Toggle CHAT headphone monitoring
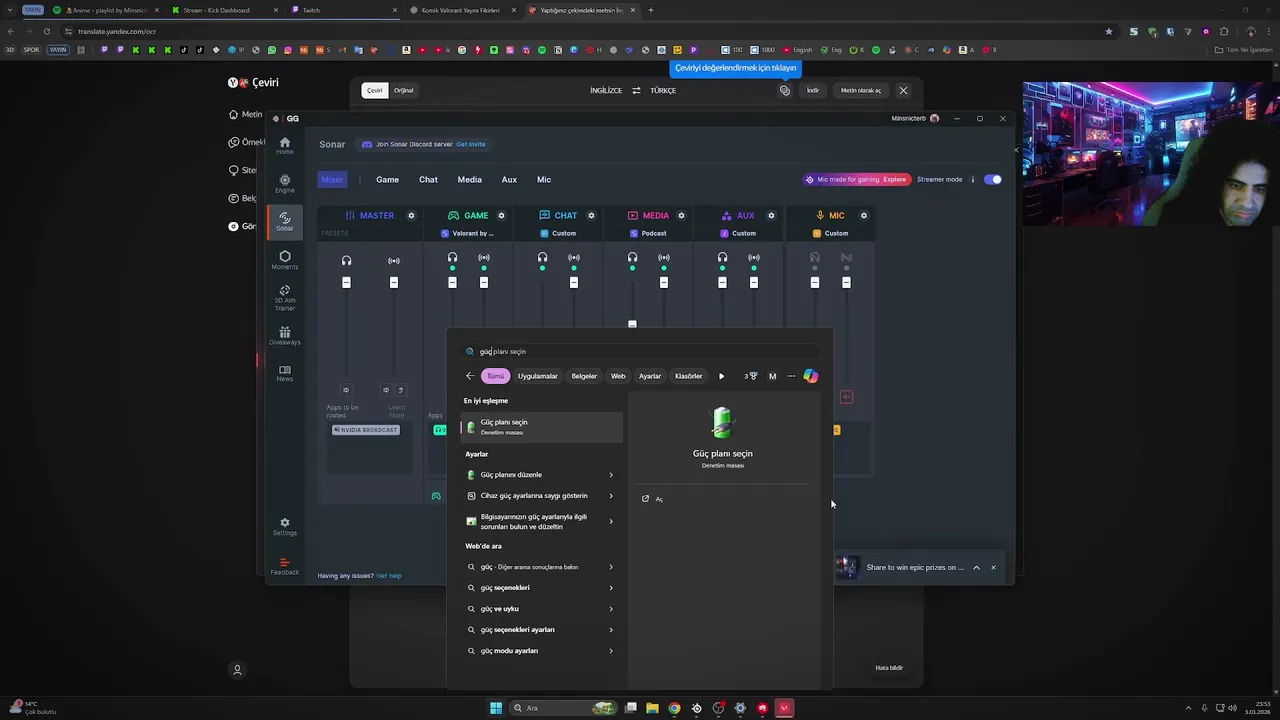 pyautogui.click(x=542, y=257)
